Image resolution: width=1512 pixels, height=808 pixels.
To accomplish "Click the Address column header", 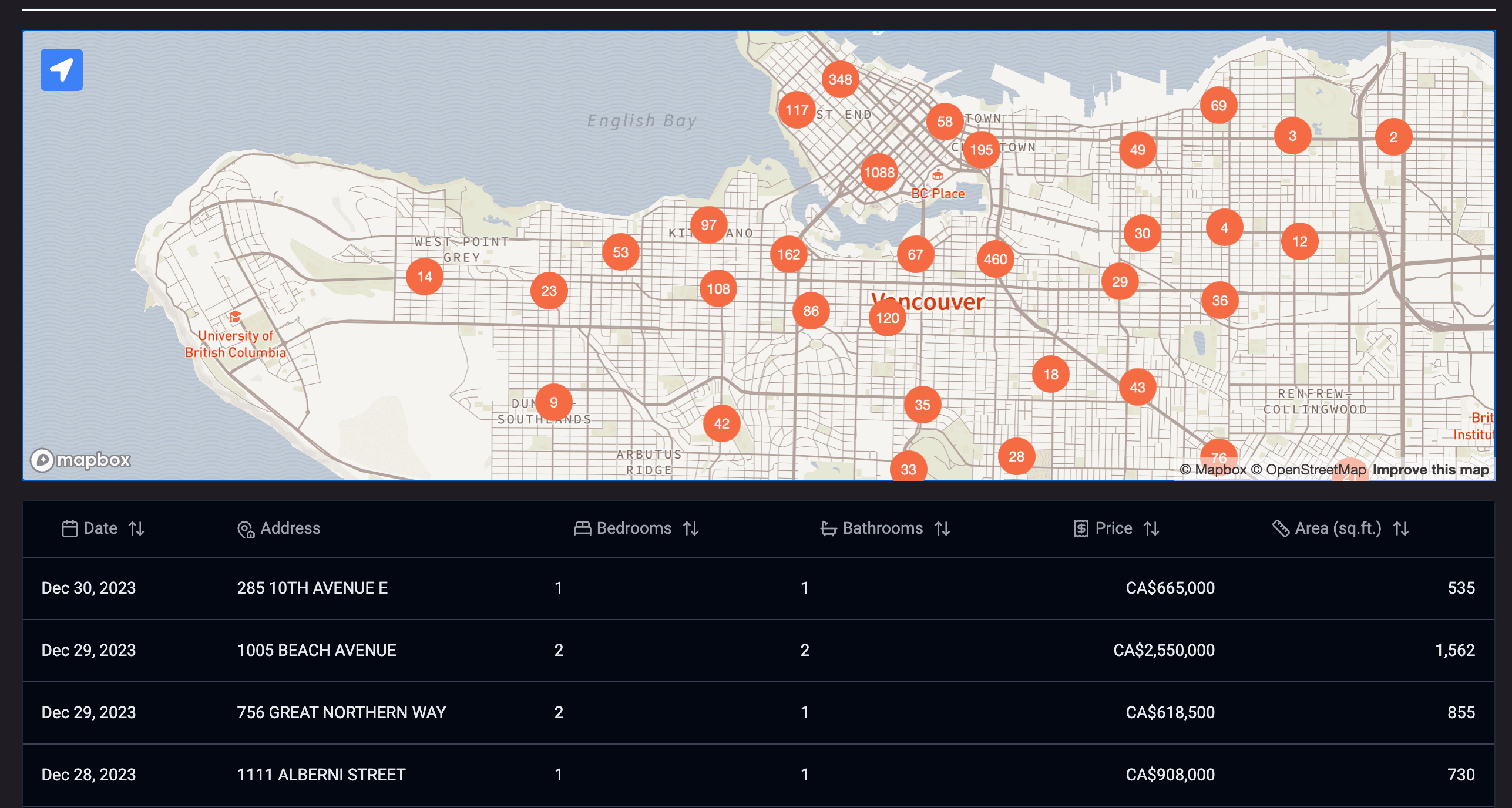I will (x=279, y=528).
